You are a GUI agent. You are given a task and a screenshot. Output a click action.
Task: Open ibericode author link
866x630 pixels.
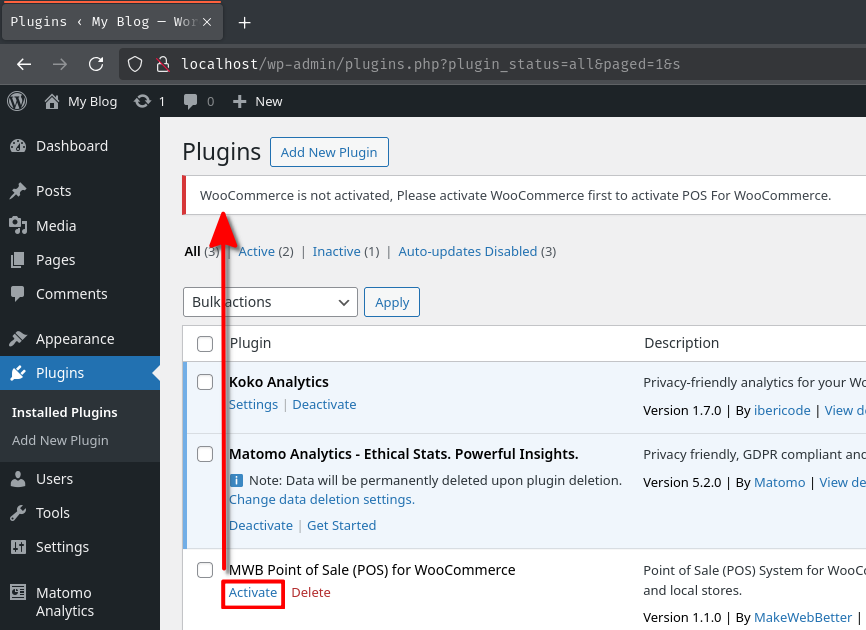pos(782,410)
